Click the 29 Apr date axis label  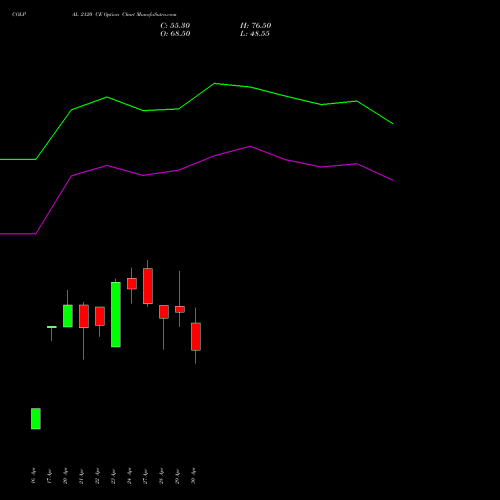[177, 476]
